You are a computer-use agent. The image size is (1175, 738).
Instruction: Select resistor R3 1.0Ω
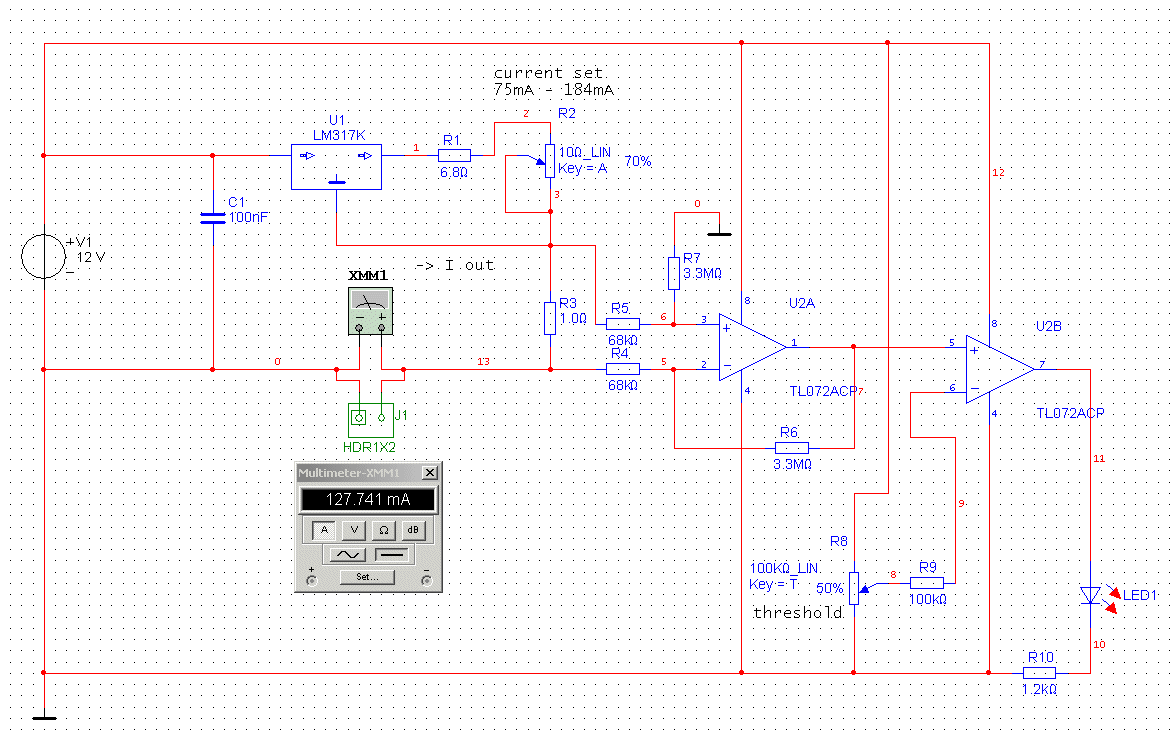550,318
